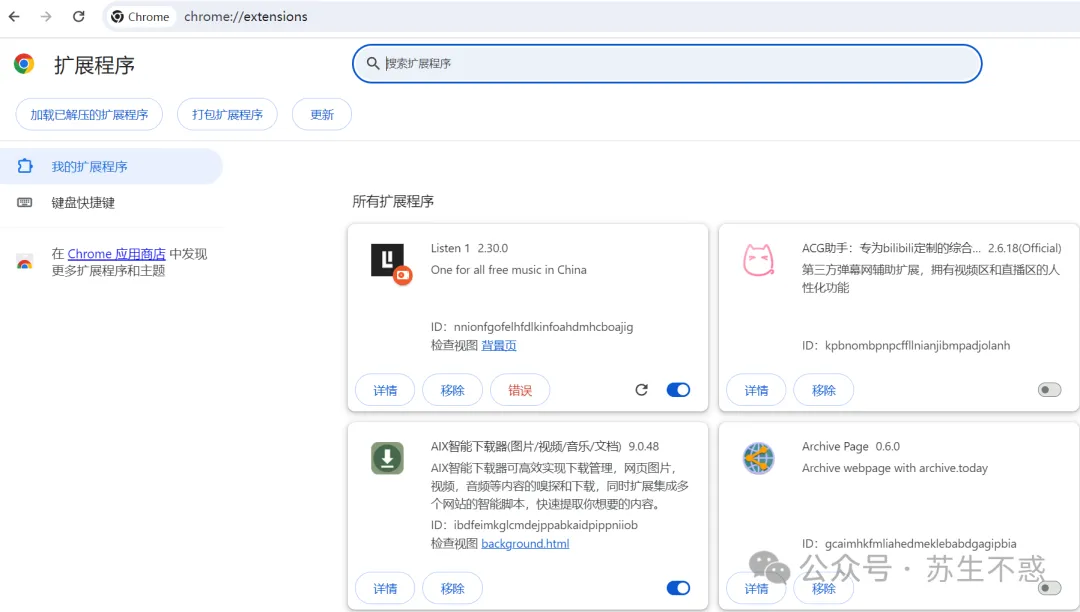Focus the 搜索扩展程序 search field
This screenshot has height=612, width=1080.
(667, 63)
